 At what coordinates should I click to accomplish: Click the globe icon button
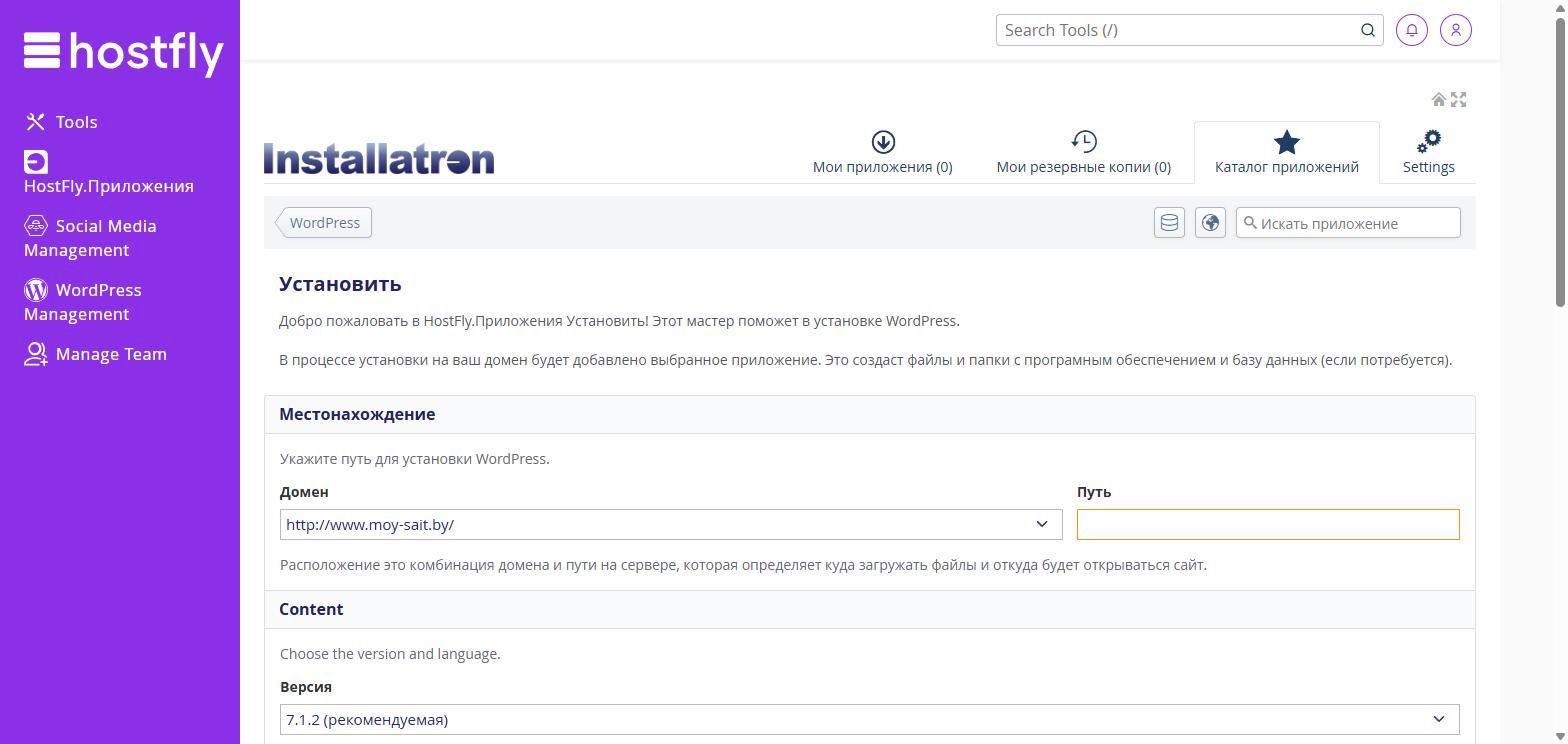click(x=1210, y=222)
